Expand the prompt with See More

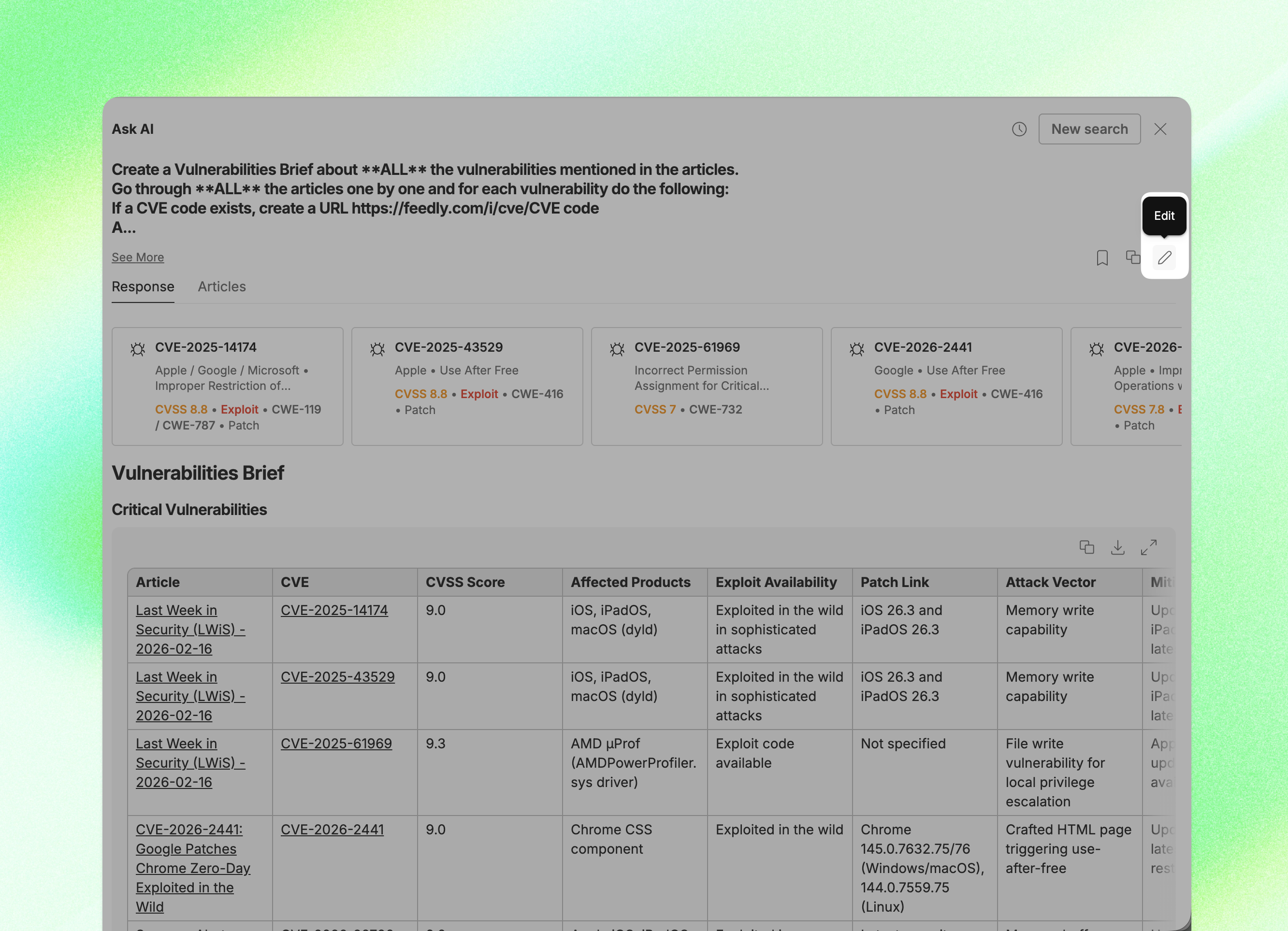point(137,257)
